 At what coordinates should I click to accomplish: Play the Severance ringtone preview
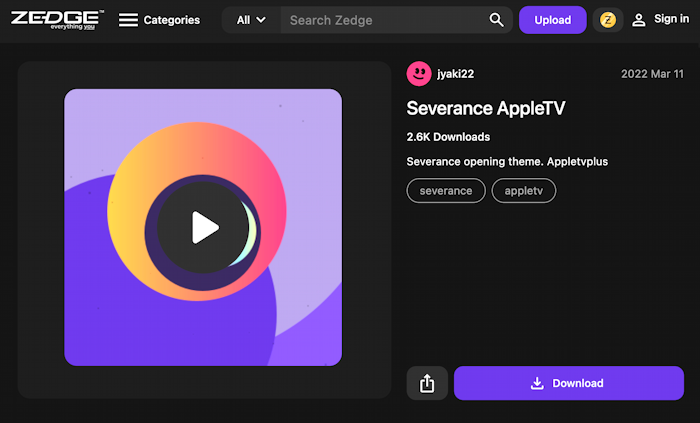pos(203,228)
